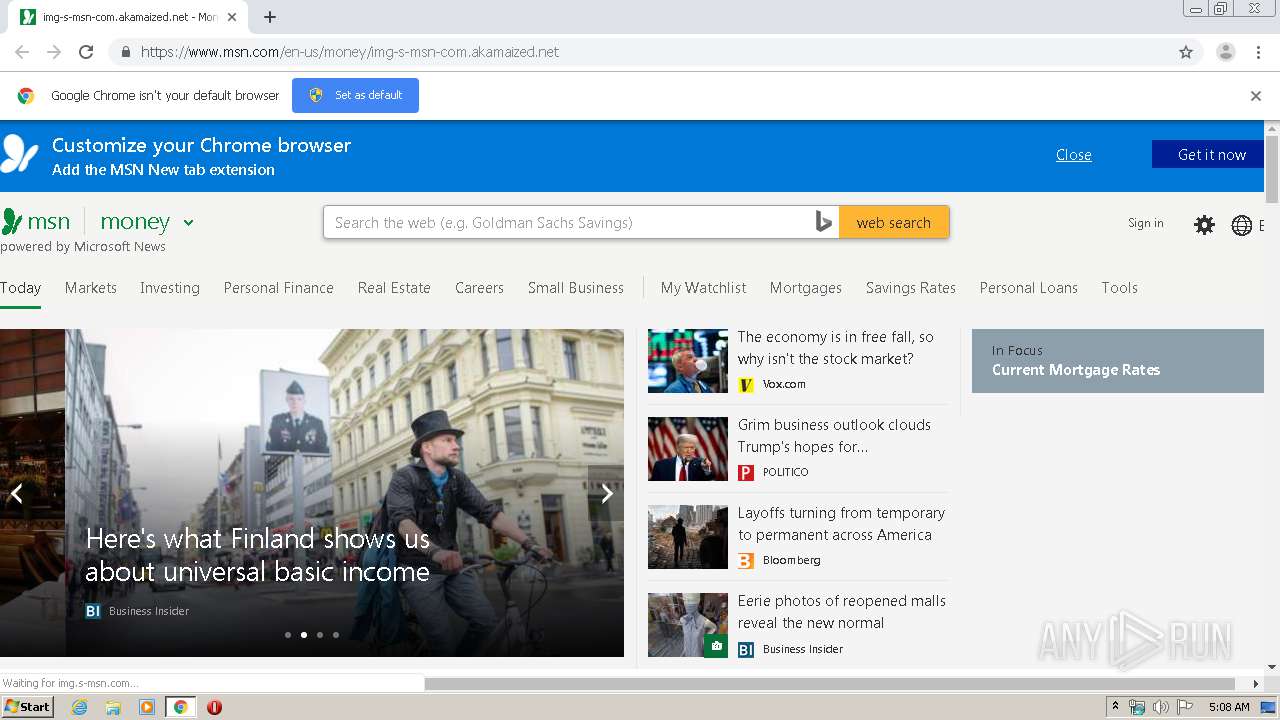The image size is (1280, 720).
Task: Show hidden system tray icons
Action: (1115, 707)
